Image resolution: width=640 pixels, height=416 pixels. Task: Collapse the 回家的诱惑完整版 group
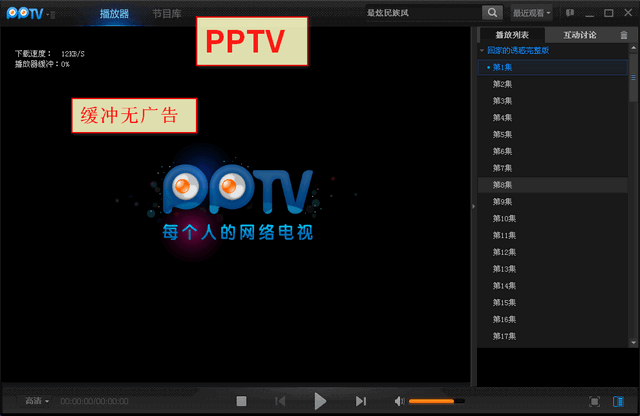[x=482, y=50]
